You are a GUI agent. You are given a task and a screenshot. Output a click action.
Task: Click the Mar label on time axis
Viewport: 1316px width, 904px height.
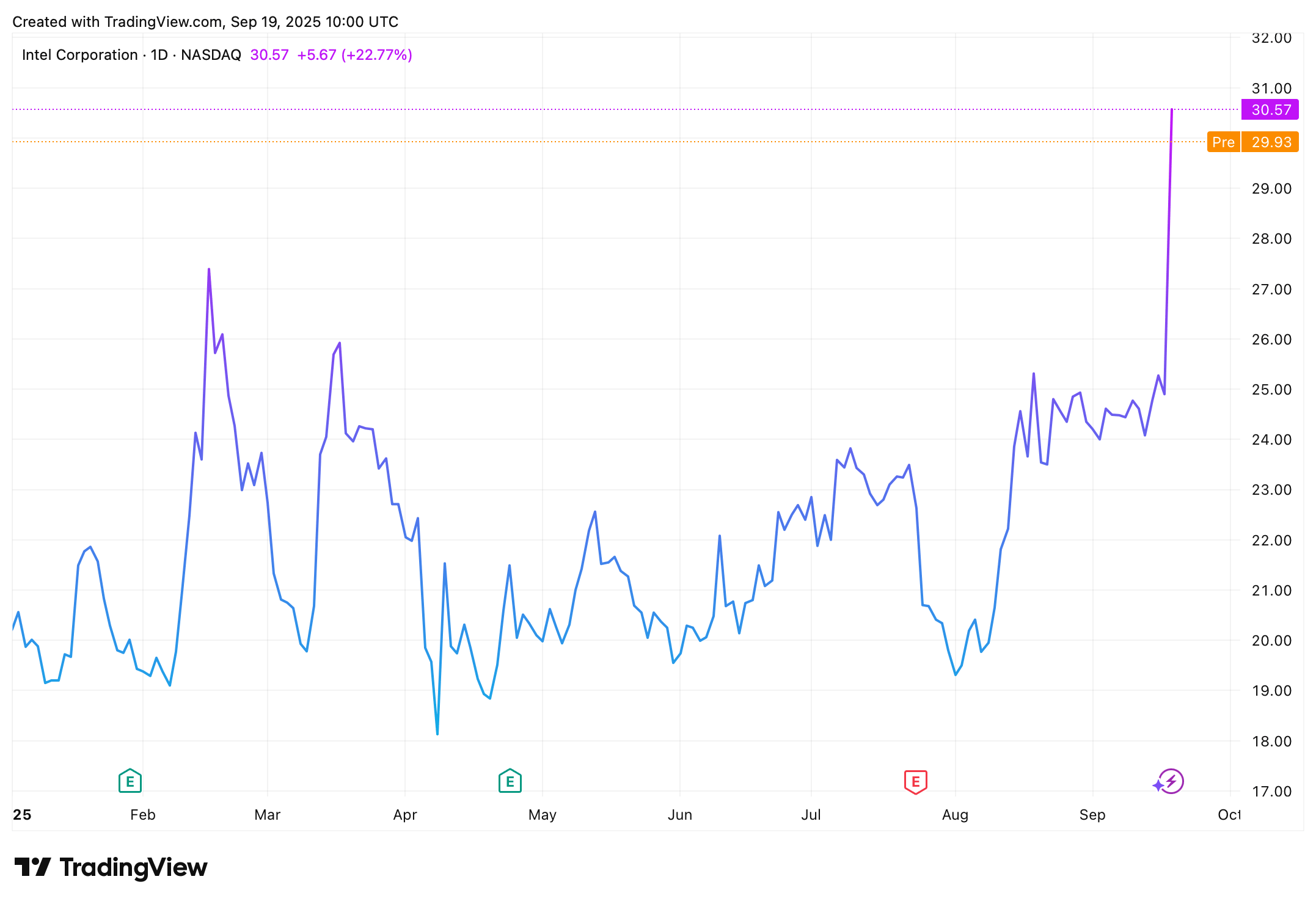coord(268,815)
